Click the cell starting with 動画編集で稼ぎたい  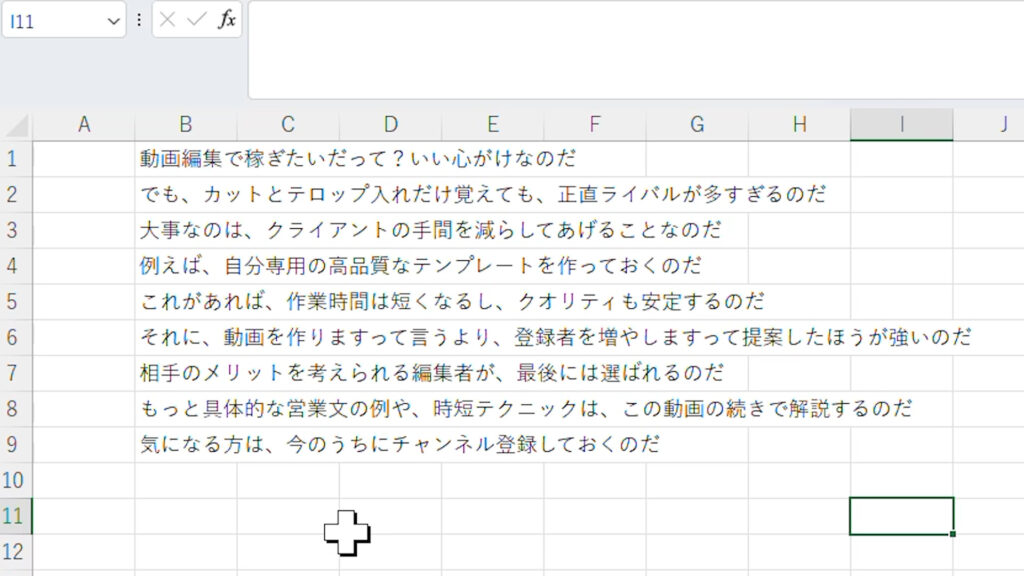pos(186,158)
